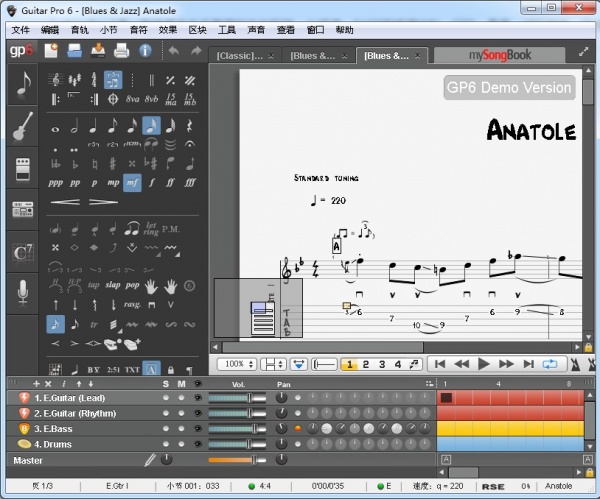This screenshot has height=499, width=600.
Task: Print the score with the printer icon
Action: pos(122,51)
